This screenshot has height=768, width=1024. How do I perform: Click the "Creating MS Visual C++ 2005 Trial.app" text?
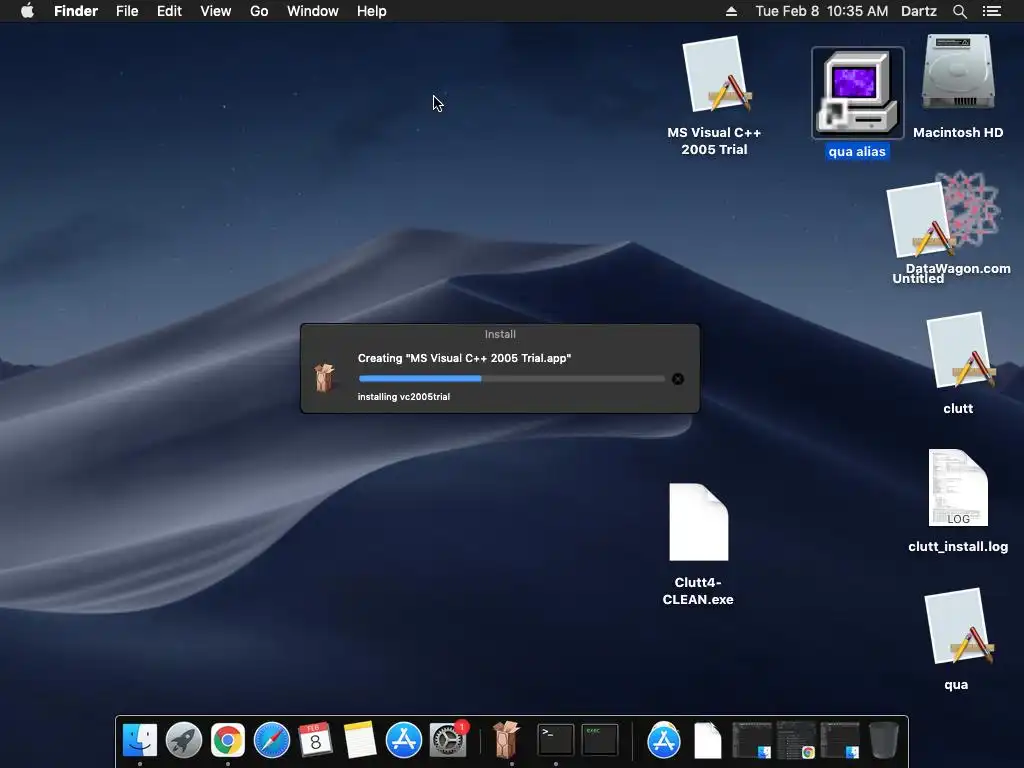pyautogui.click(x=464, y=358)
